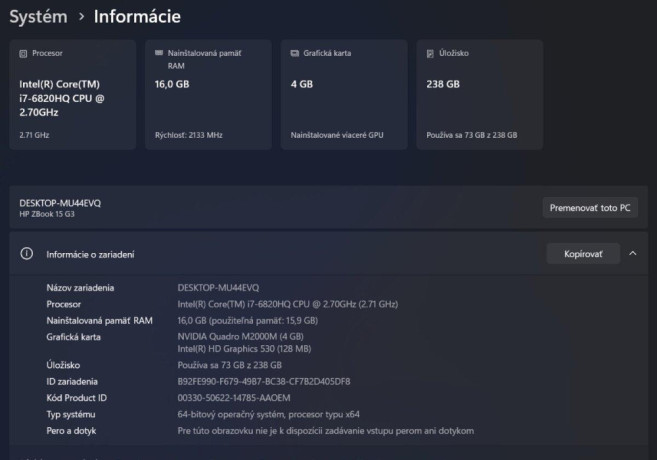Click the Nainštalované viaceré GPU text
657x460 pixels.
(337, 135)
